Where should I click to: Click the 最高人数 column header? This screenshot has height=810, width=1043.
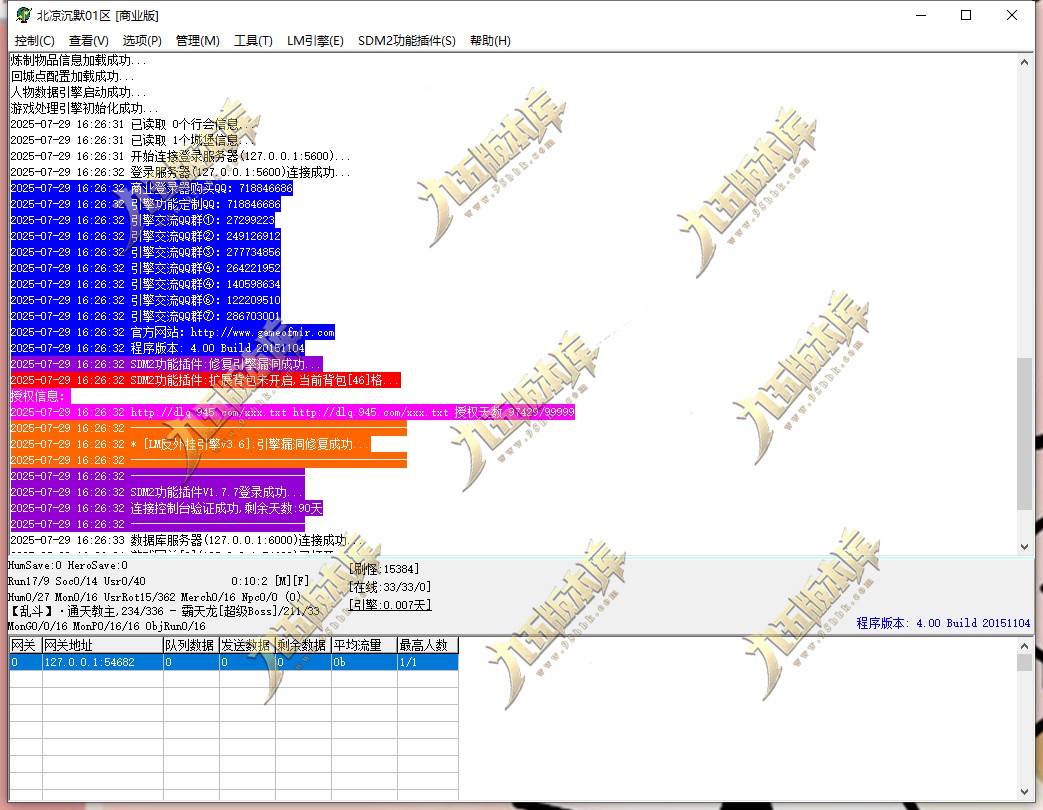(428, 645)
